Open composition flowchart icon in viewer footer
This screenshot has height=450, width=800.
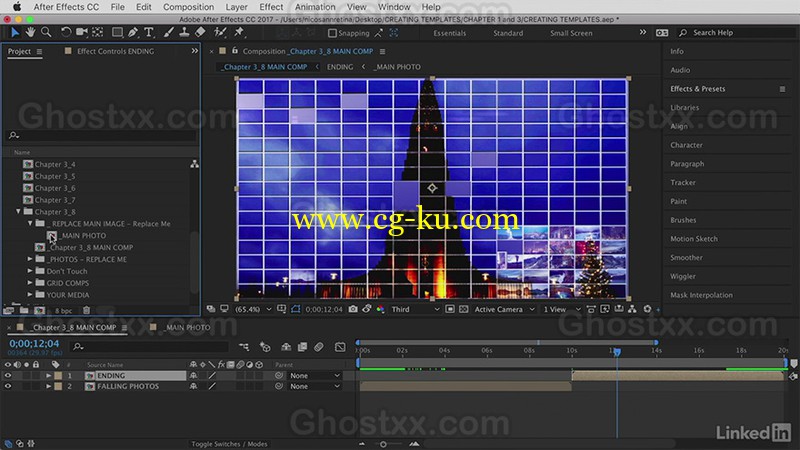633,309
